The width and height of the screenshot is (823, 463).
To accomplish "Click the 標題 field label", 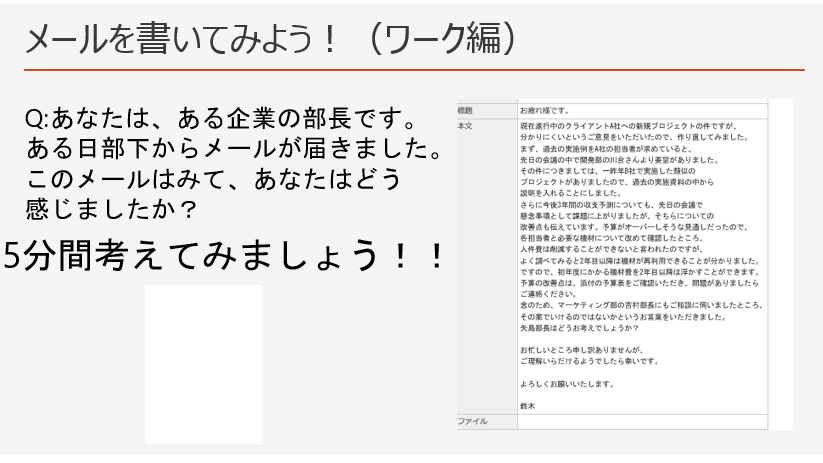I will point(466,110).
